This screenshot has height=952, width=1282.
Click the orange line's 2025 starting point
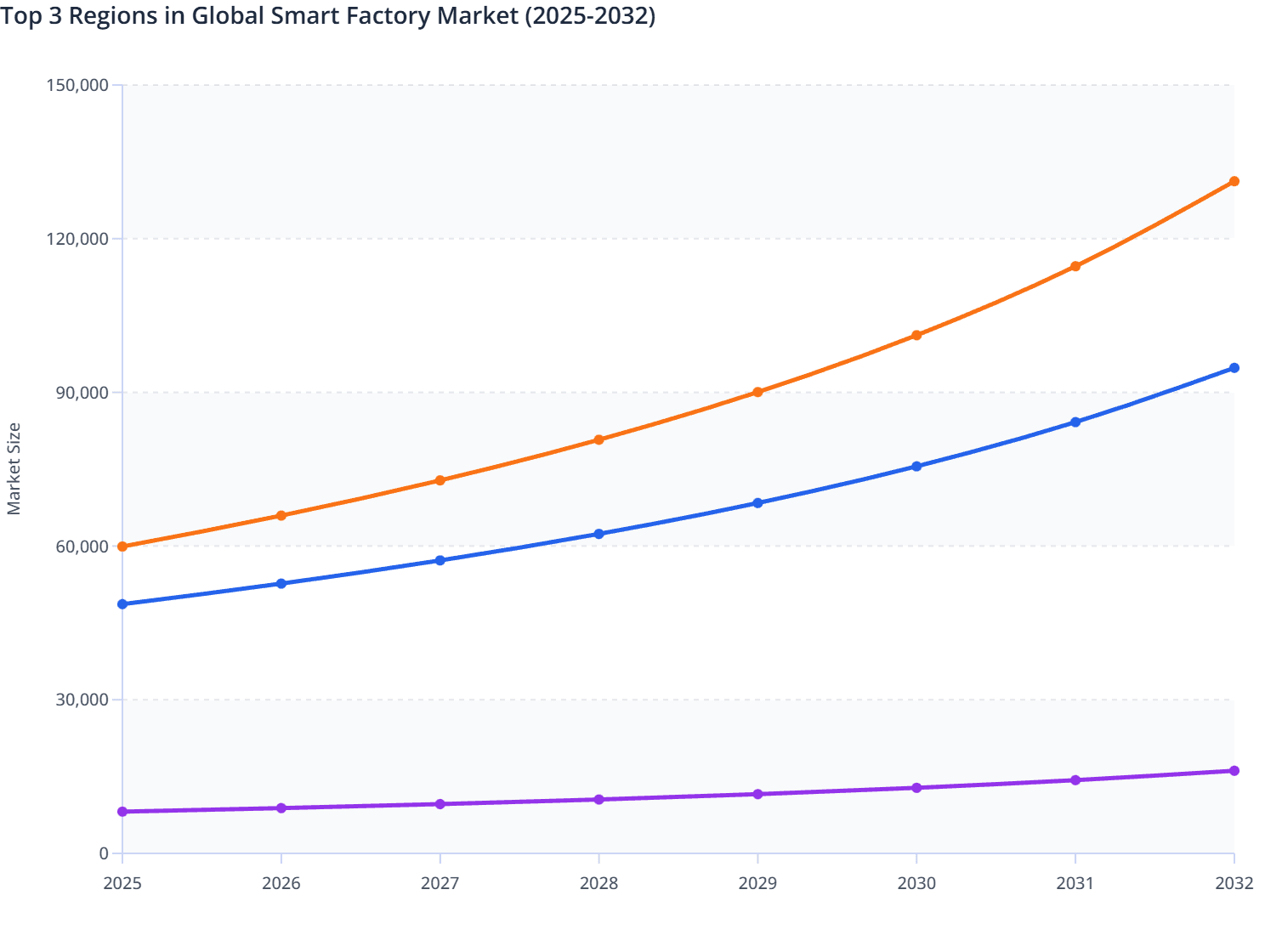[x=122, y=545]
